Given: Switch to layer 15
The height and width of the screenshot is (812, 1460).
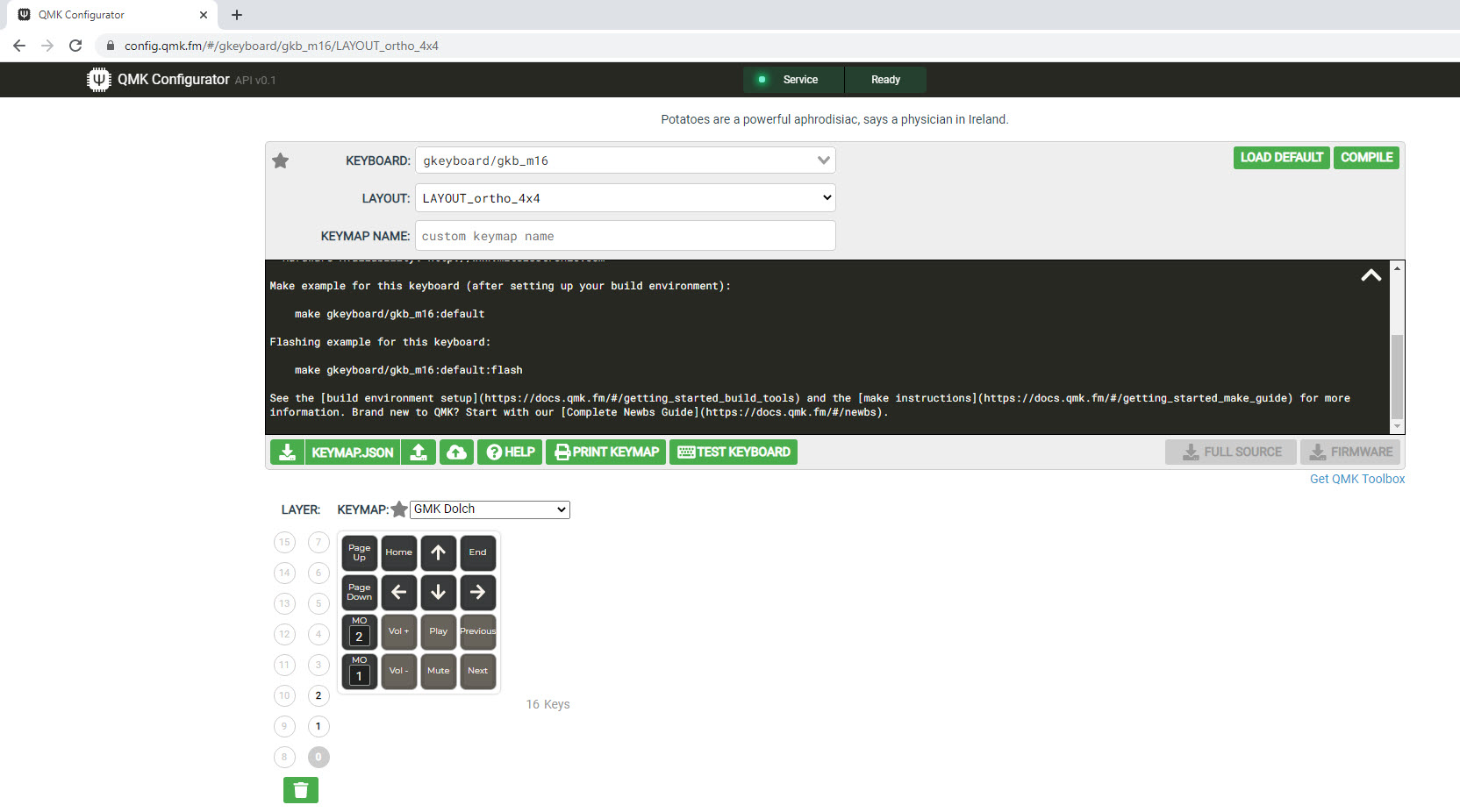Looking at the screenshot, I should click(284, 542).
